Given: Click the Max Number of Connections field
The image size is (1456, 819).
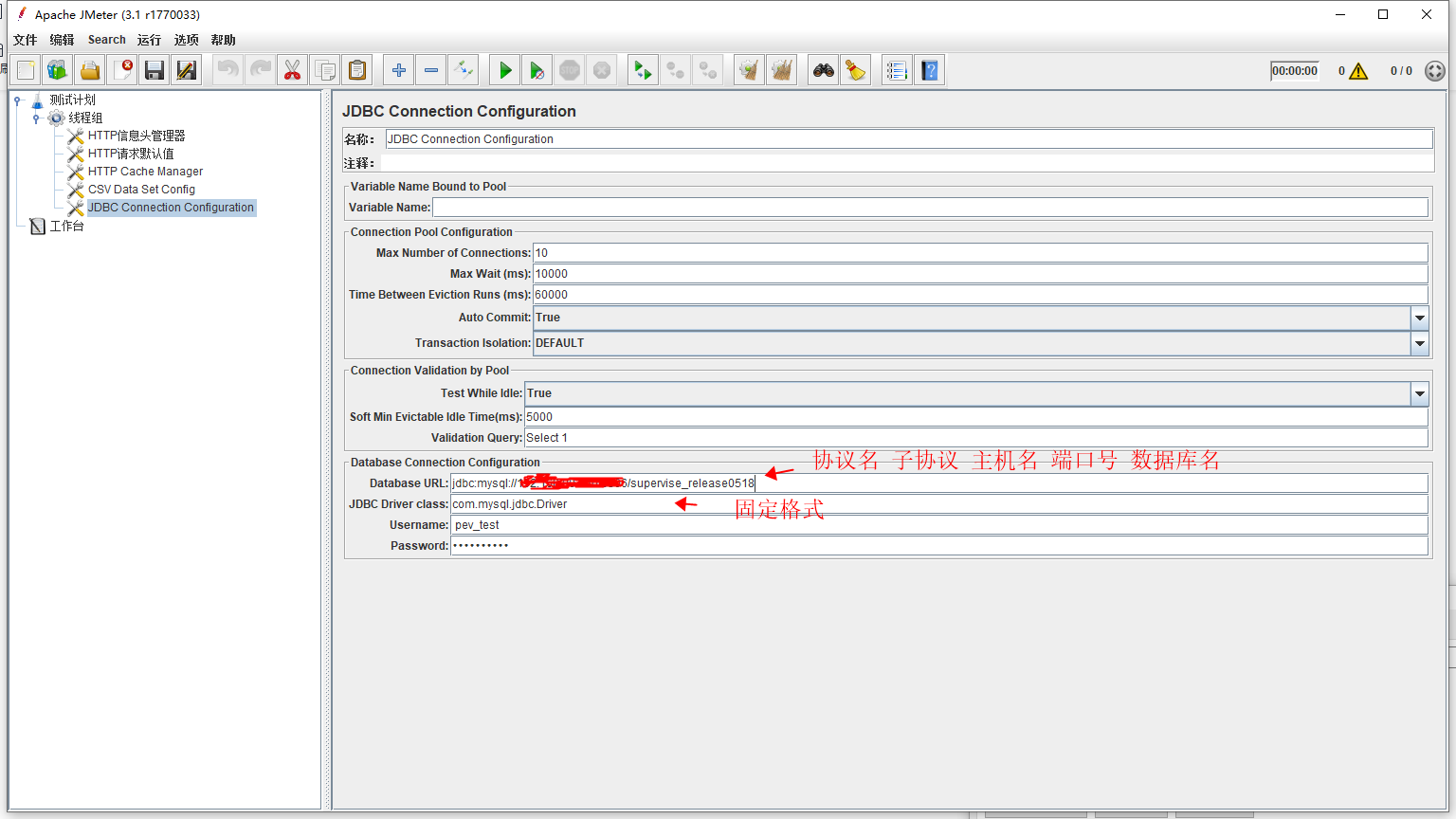Looking at the screenshot, I should (981, 253).
